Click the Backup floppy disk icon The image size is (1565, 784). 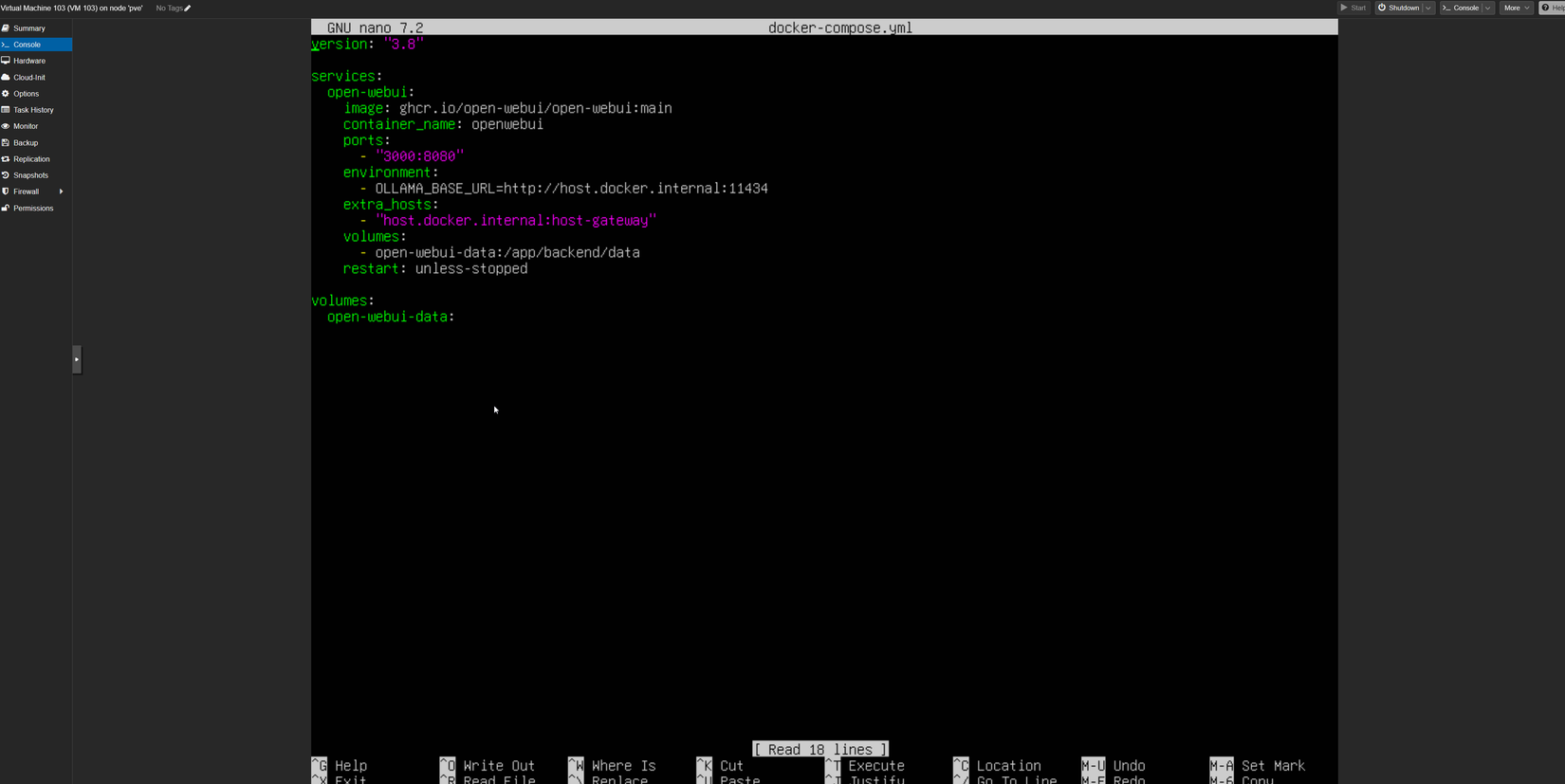(x=6, y=143)
